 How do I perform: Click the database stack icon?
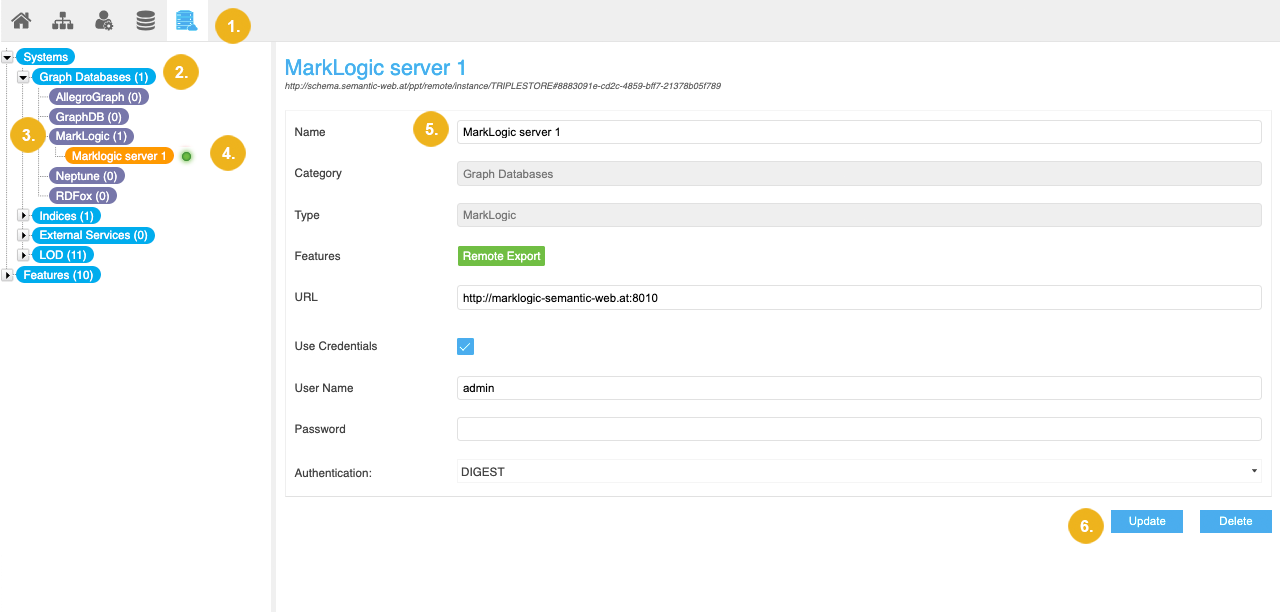(146, 20)
